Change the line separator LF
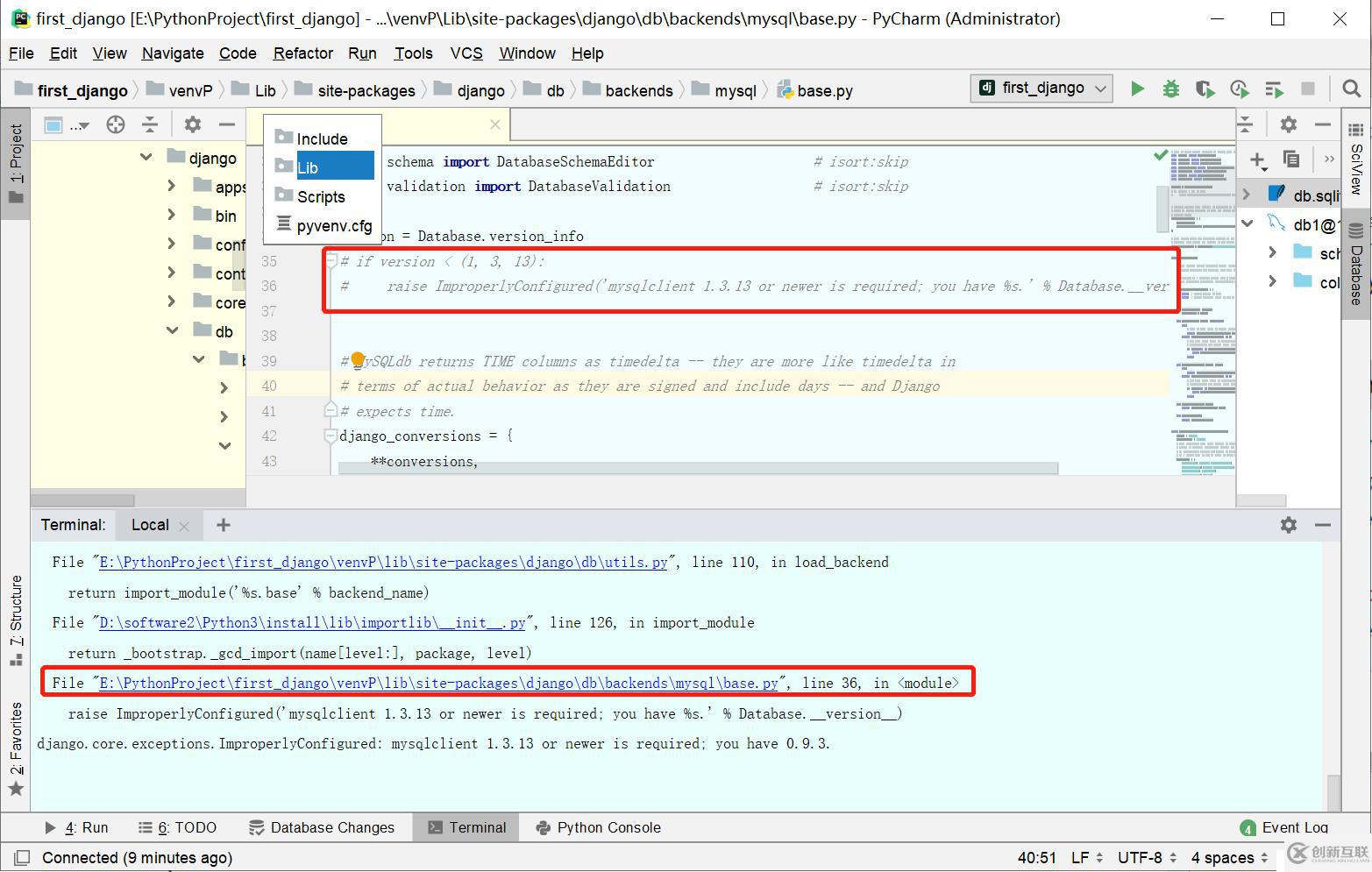Viewport: 1372px width, 872px height. click(1086, 857)
